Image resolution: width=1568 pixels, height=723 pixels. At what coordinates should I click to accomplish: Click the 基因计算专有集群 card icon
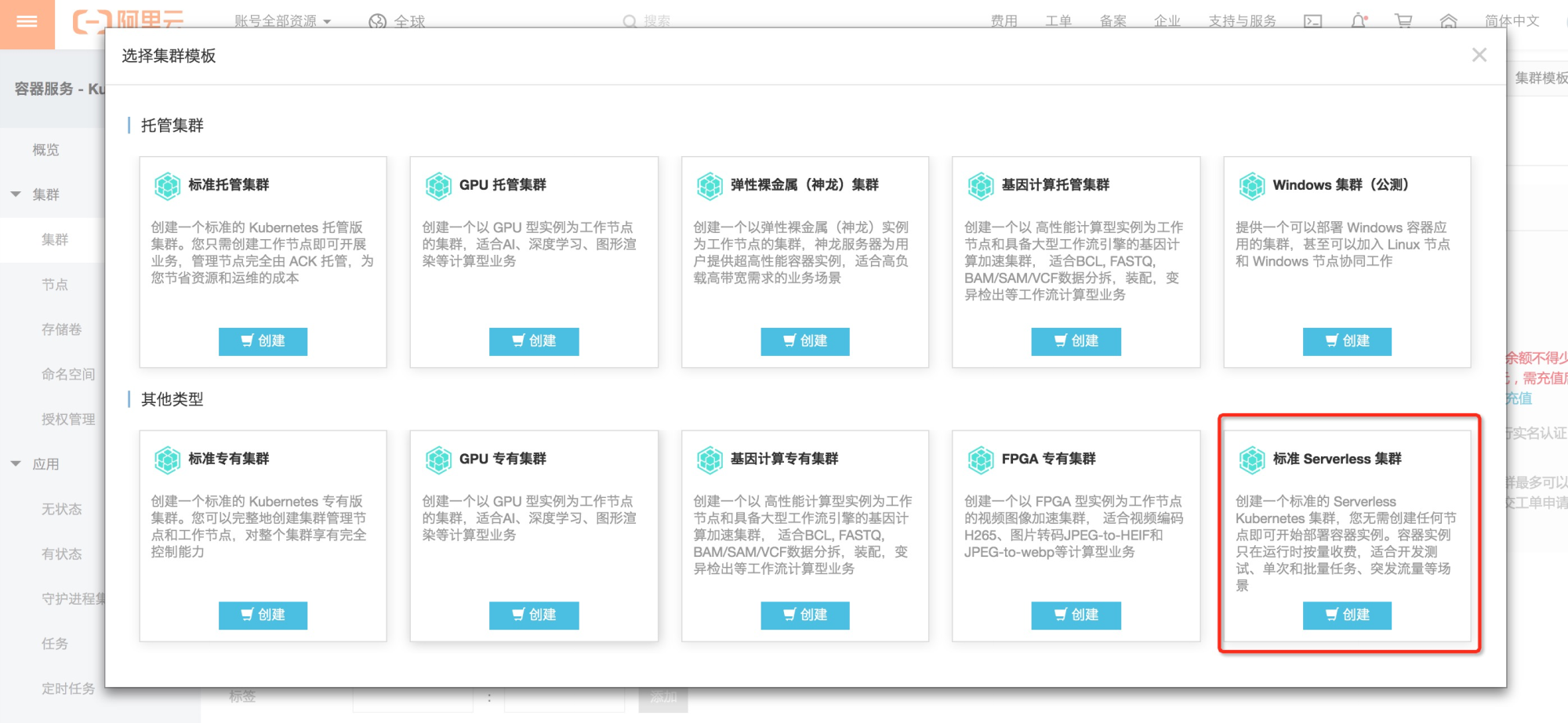point(710,460)
